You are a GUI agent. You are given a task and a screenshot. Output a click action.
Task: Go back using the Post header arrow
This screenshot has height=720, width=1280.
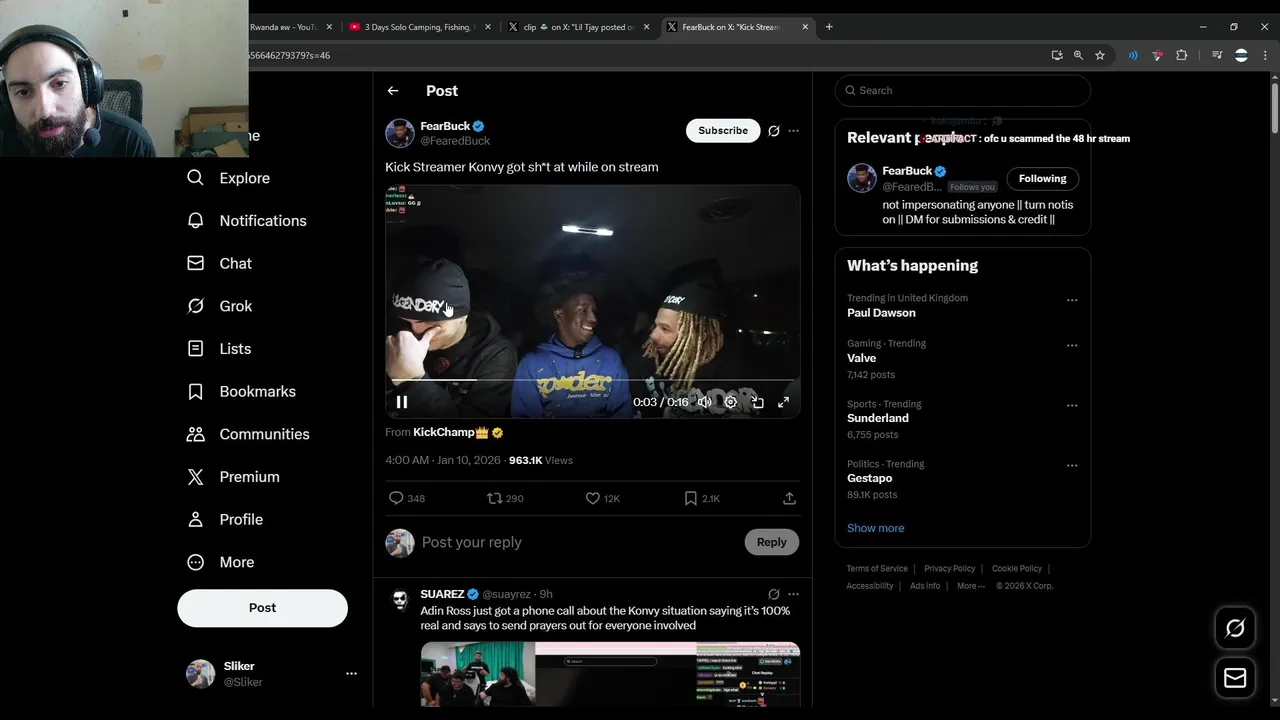(393, 91)
